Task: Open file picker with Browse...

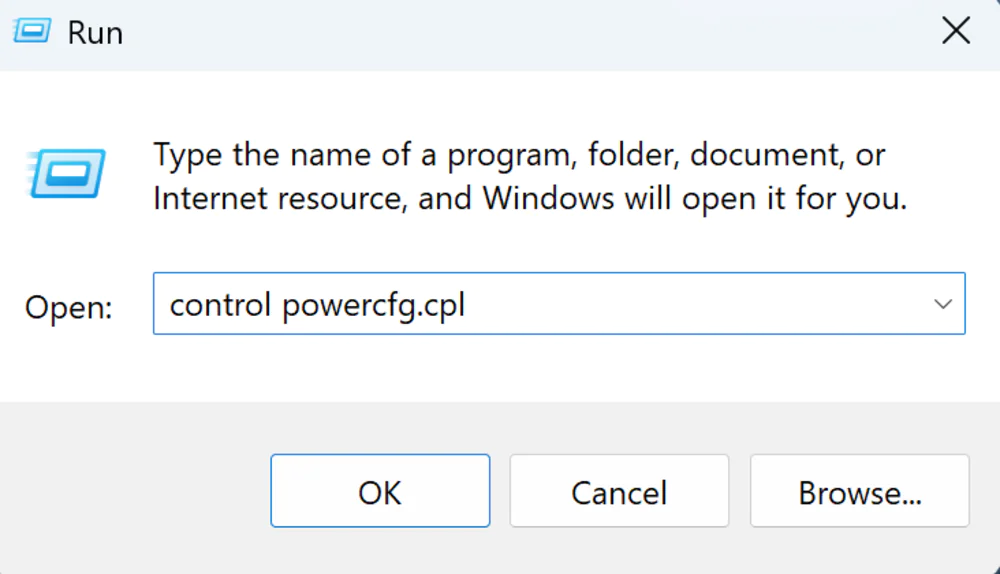Action: tap(860, 490)
